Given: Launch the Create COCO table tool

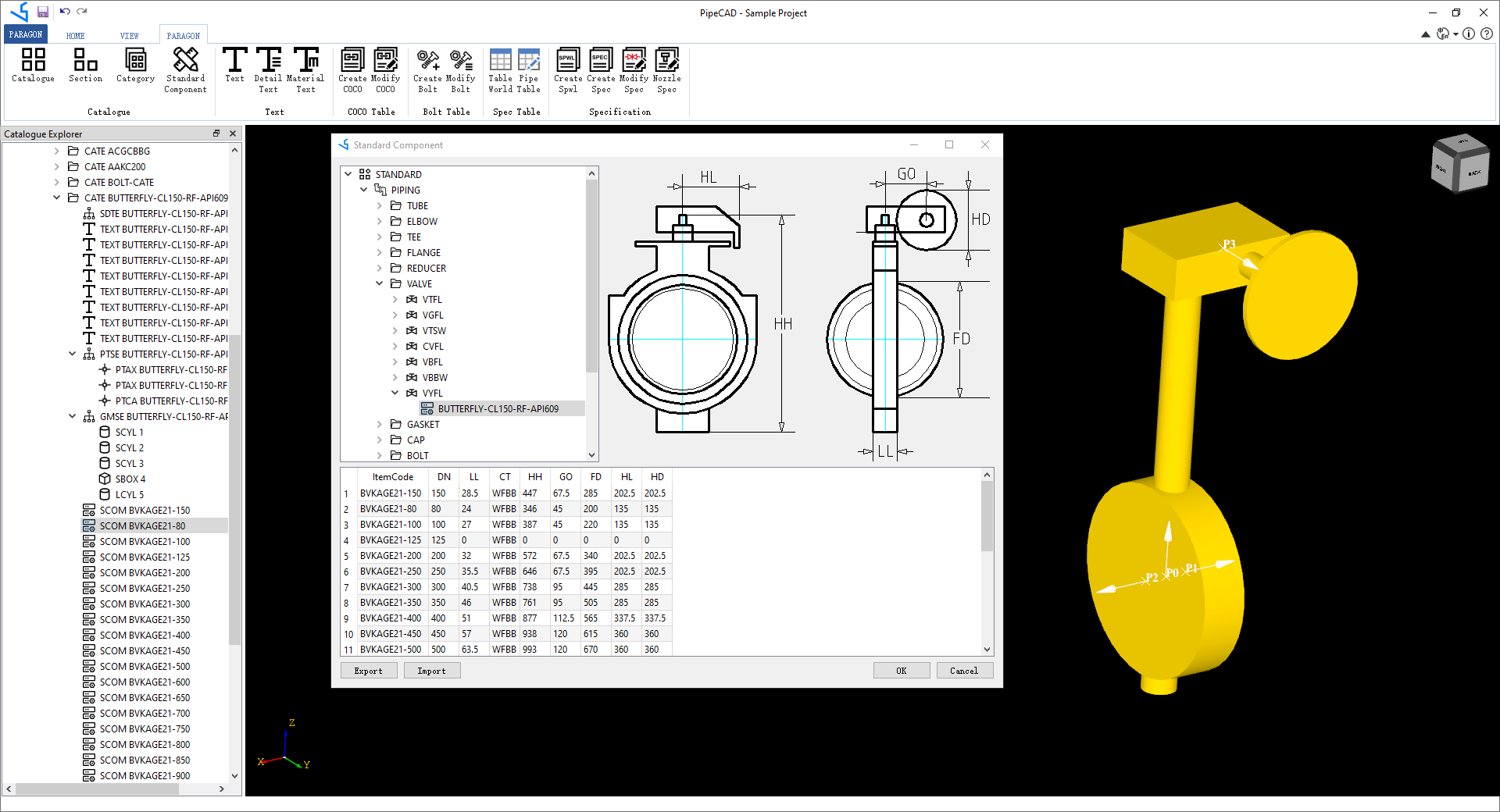Looking at the screenshot, I should (x=352, y=70).
